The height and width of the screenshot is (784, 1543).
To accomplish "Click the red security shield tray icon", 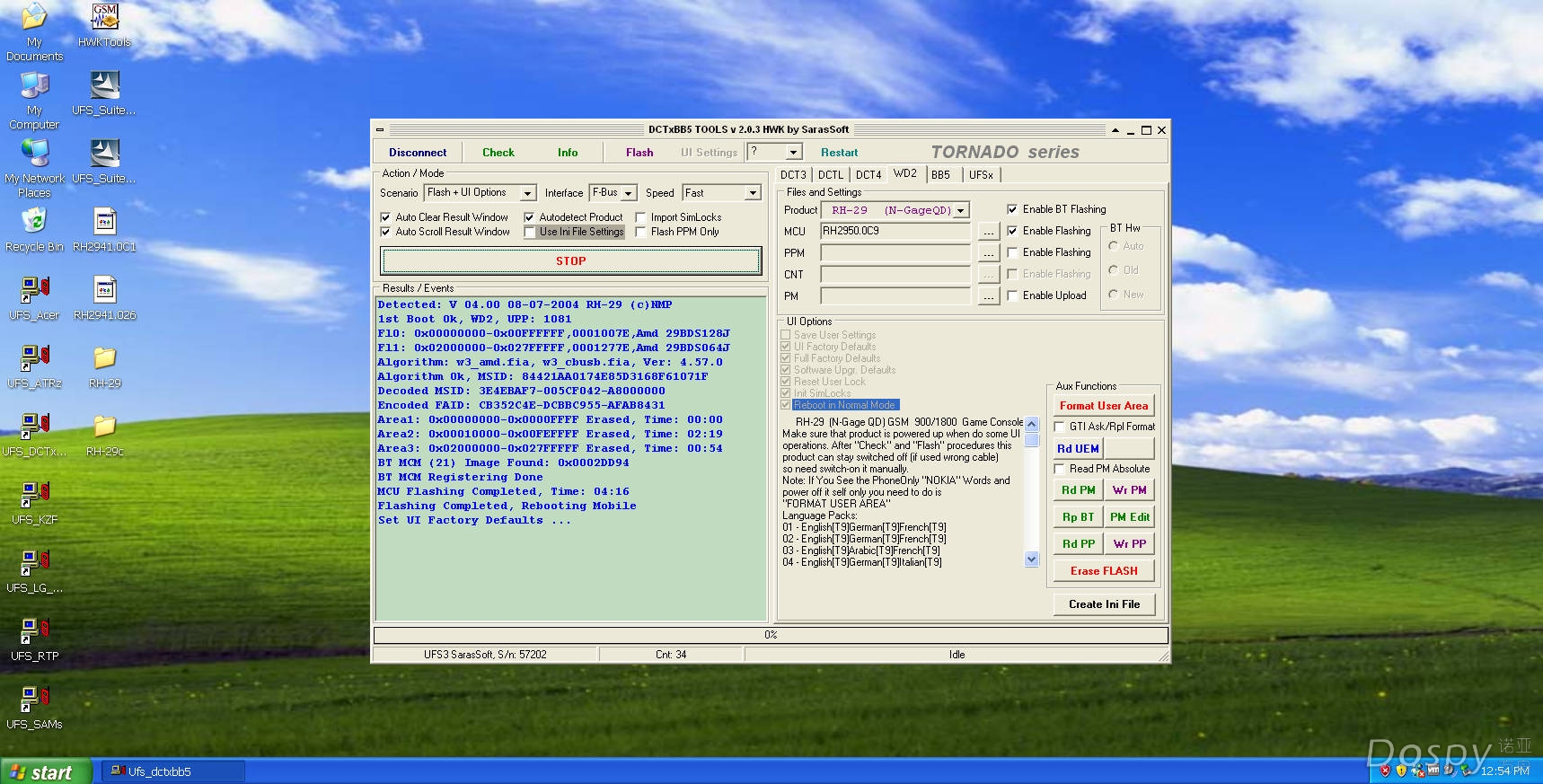I will pos(1385,771).
